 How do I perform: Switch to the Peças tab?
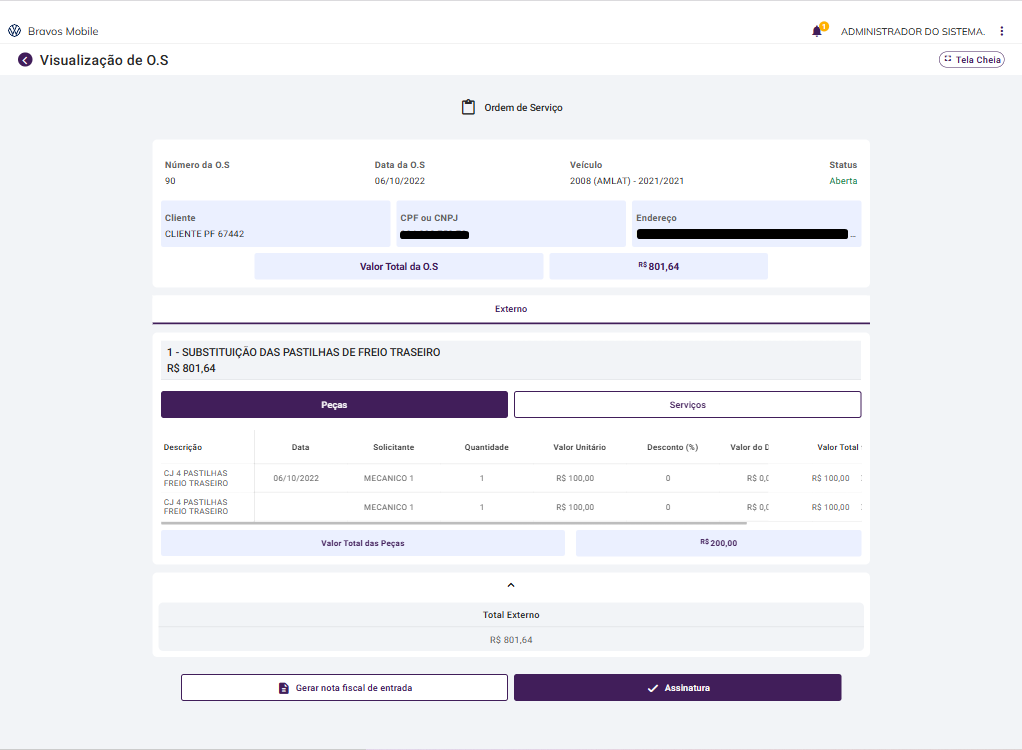coord(334,404)
